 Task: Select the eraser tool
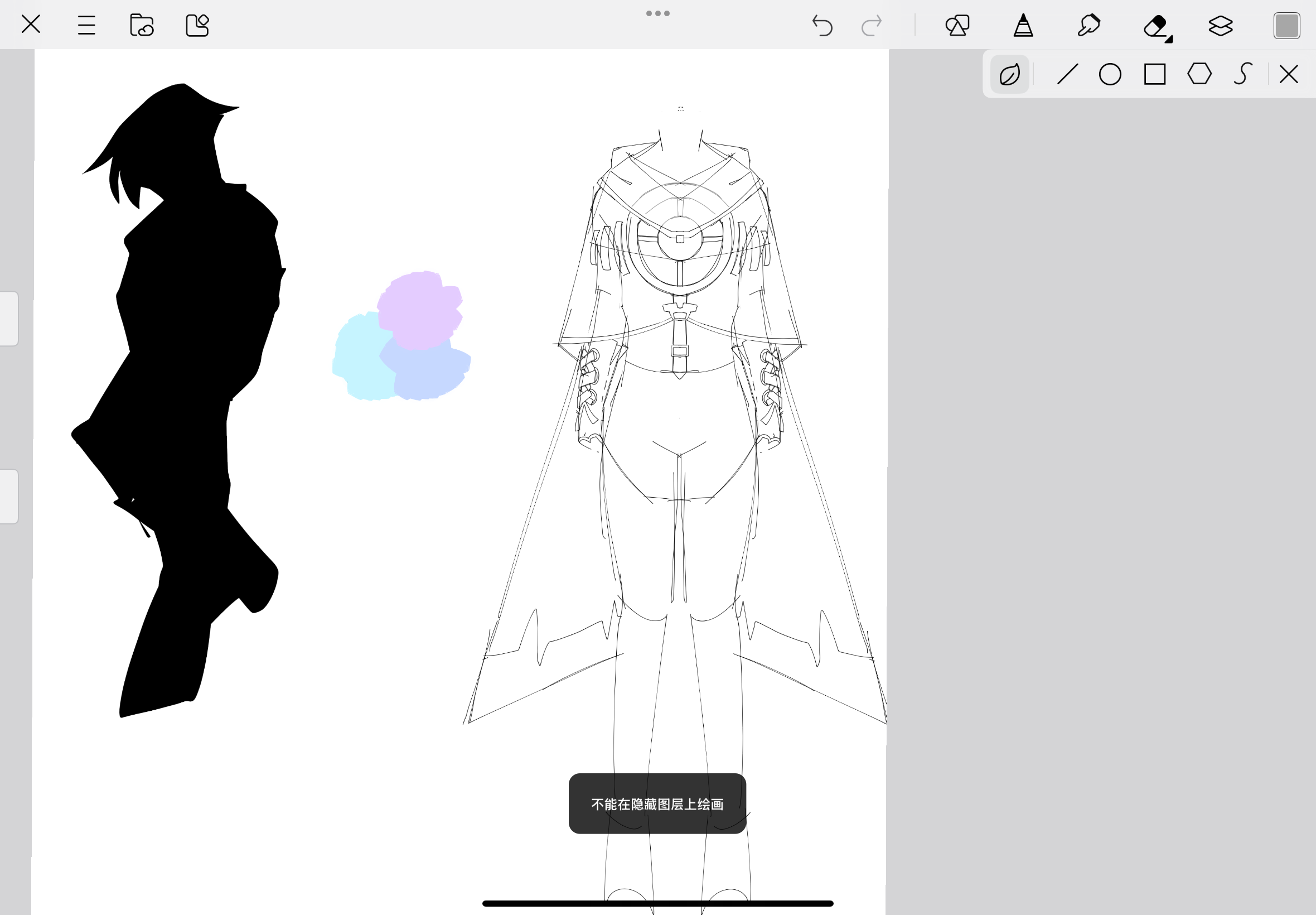point(1157,26)
